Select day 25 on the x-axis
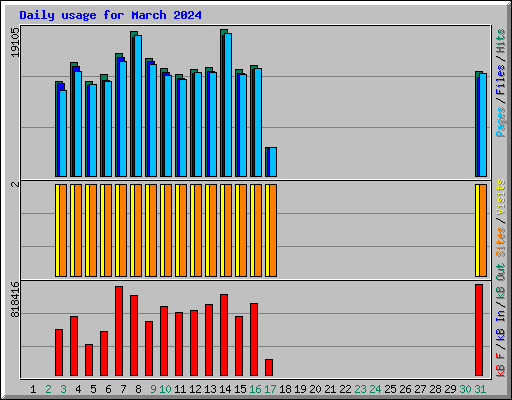 pos(390,389)
